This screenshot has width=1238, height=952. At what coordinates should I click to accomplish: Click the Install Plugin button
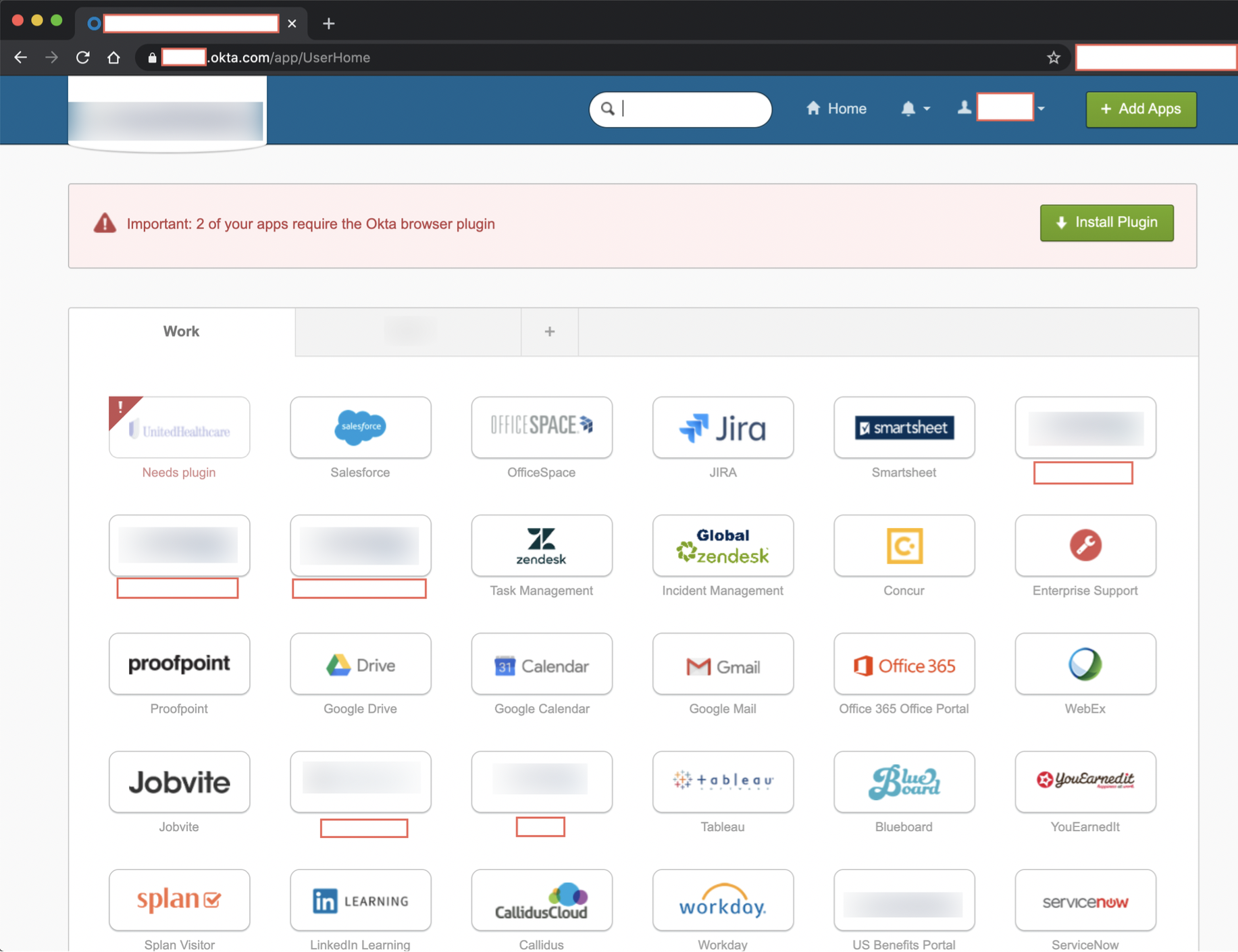[1106, 223]
